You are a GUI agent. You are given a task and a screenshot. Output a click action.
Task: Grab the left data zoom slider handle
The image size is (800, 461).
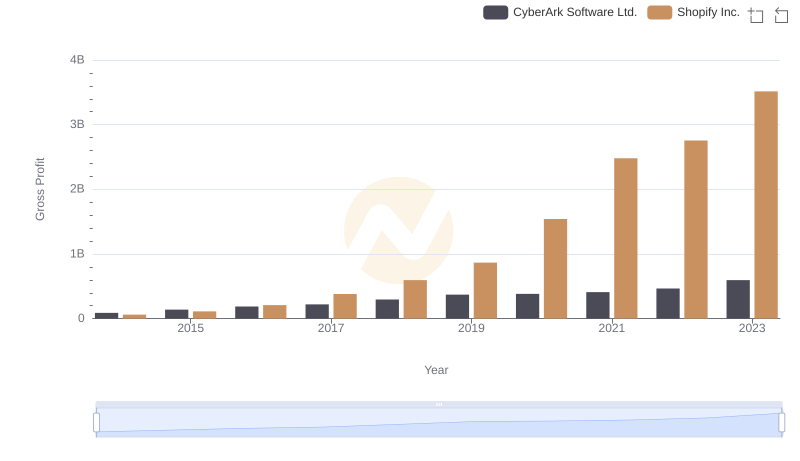pyautogui.click(x=96, y=423)
